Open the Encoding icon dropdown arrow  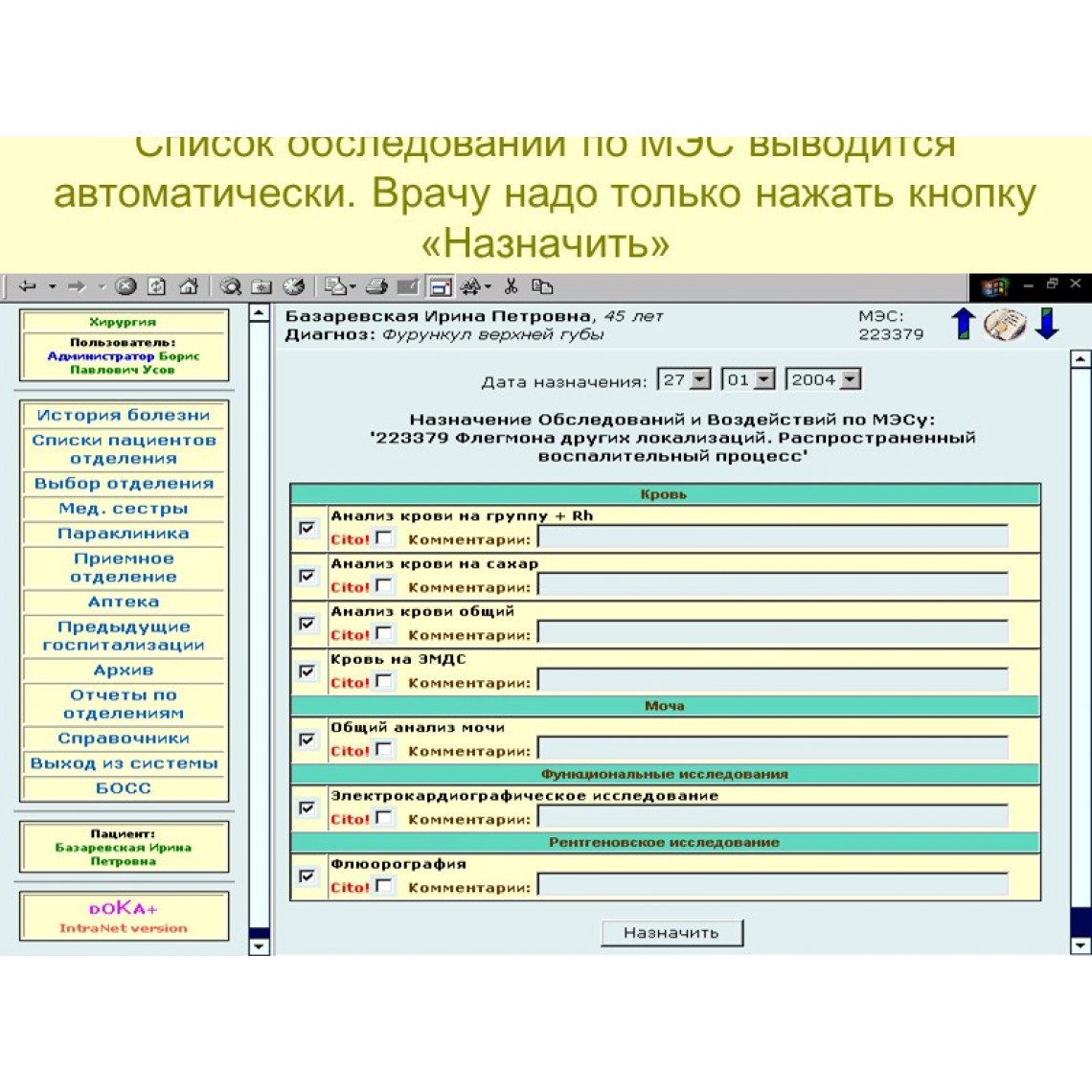[489, 286]
